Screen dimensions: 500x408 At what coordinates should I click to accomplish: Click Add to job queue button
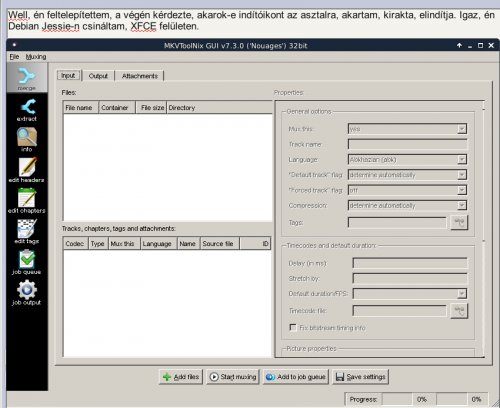click(x=296, y=377)
